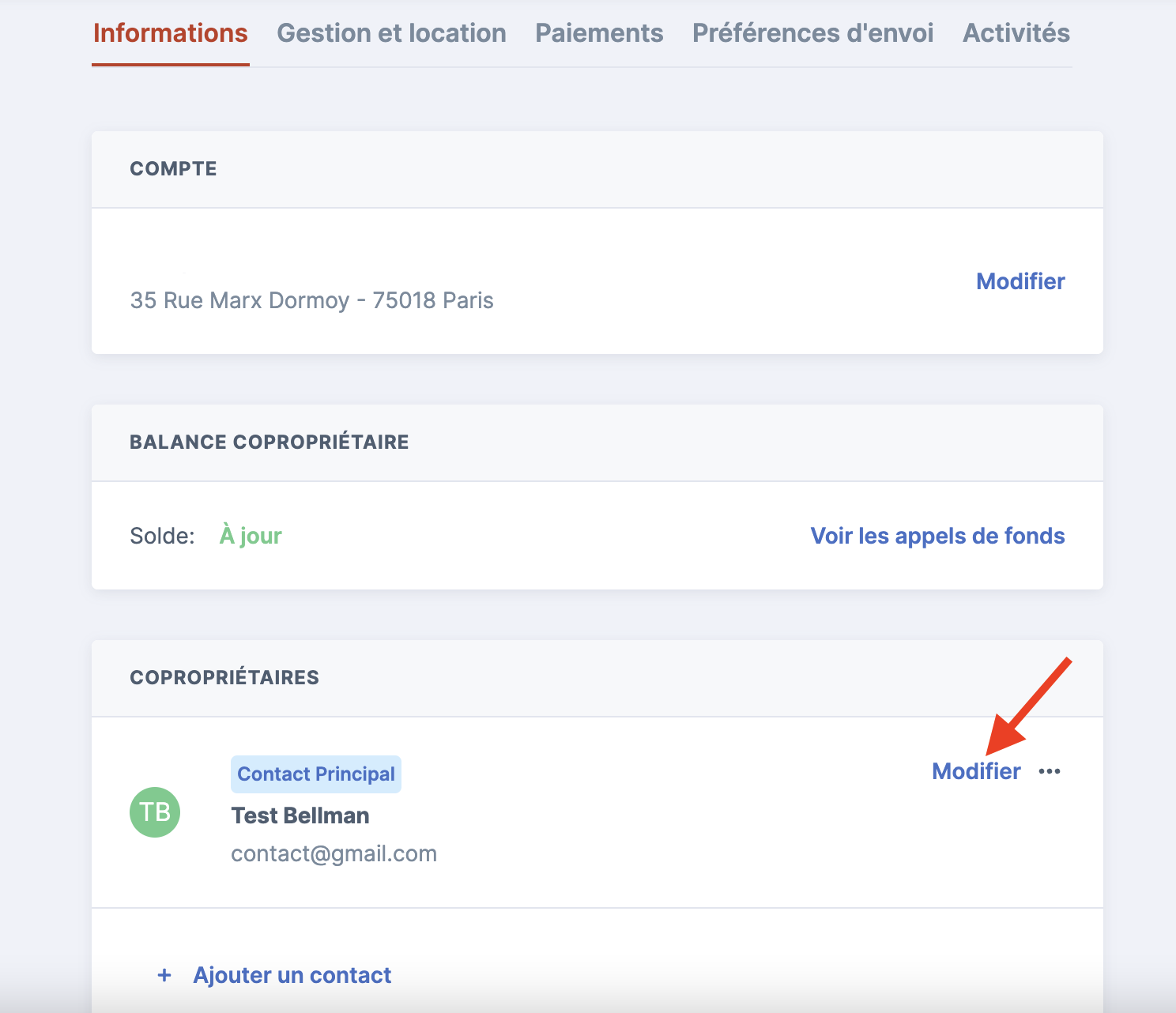The height and width of the screenshot is (1013, 1176).
Task: Open the three-dot menu for Test Bellman
Action: 1050,771
